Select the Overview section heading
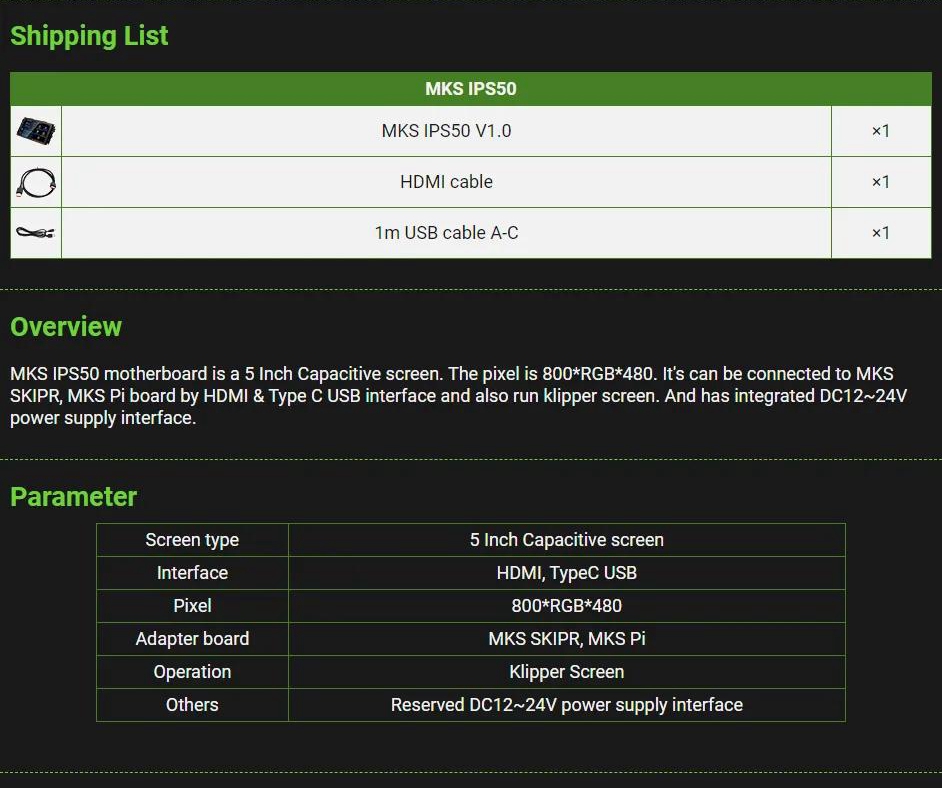 66,327
